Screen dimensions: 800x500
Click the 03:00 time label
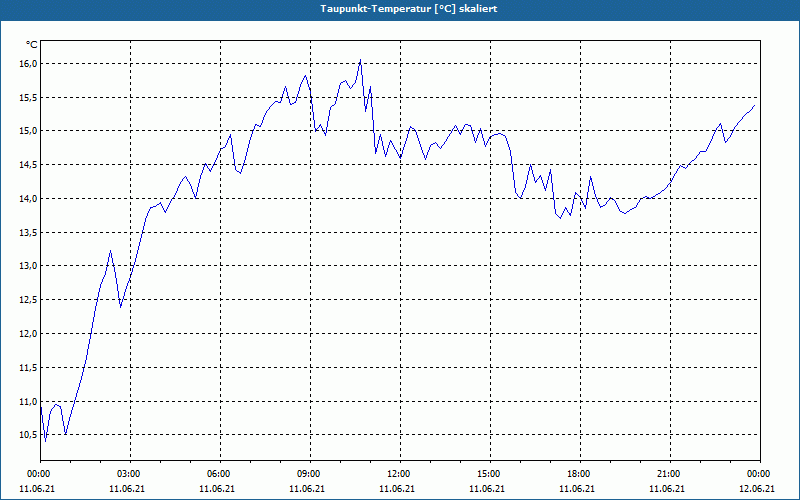[131, 474]
